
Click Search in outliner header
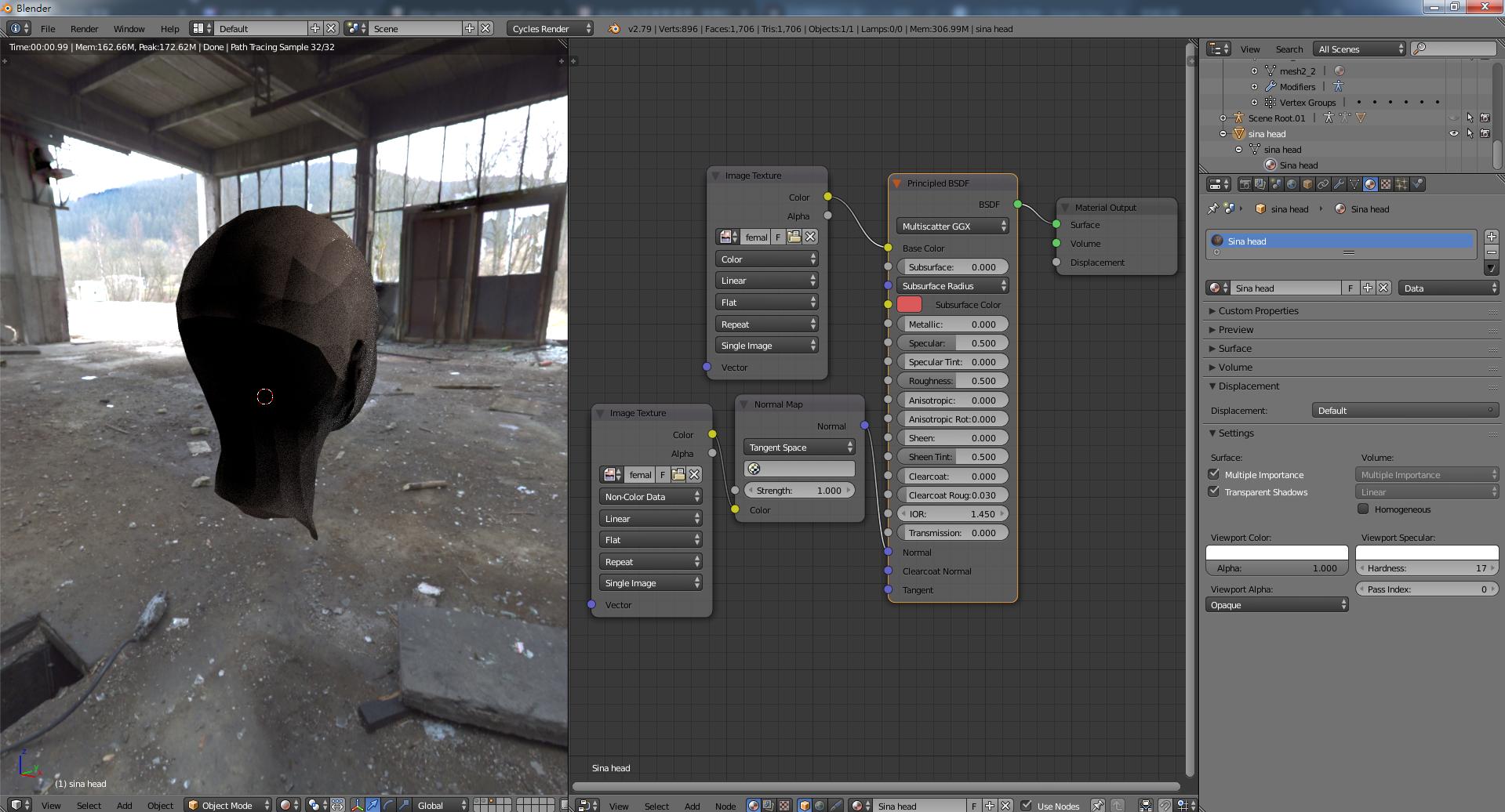click(x=1289, y=49)
